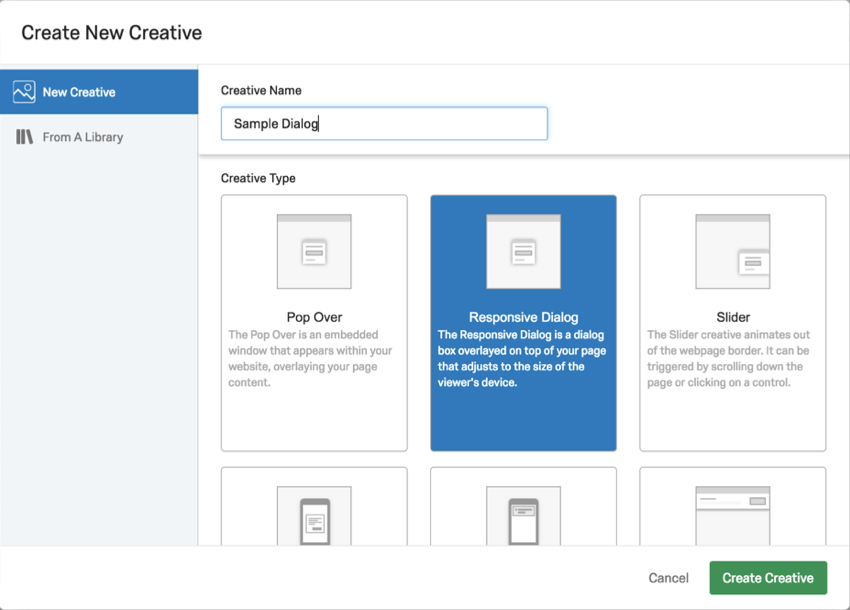This screenshot has width=850, height=610.
Task: Click the Creative Type label
Action: point(258,178)
